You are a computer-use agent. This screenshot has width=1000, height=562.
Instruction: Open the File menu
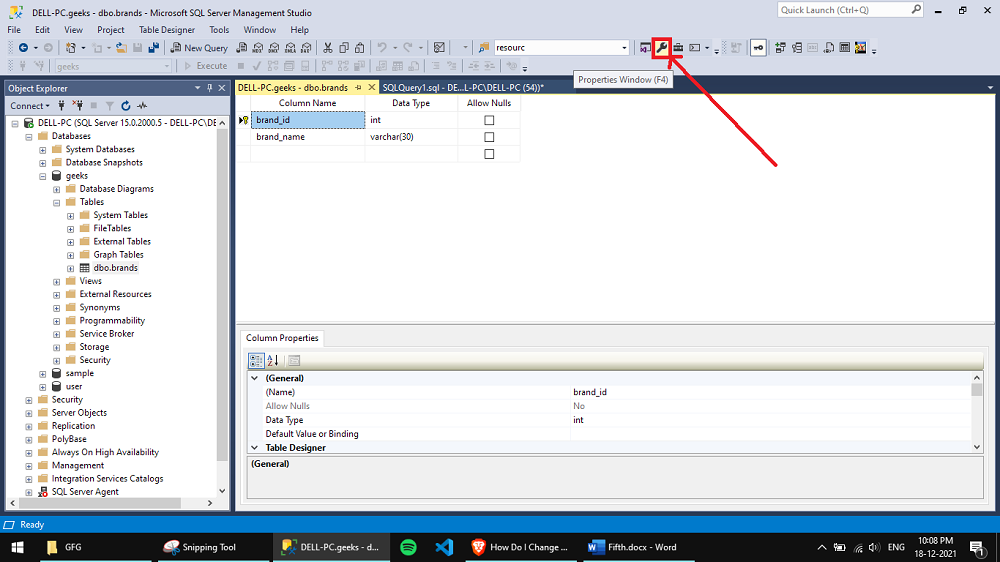14,30
